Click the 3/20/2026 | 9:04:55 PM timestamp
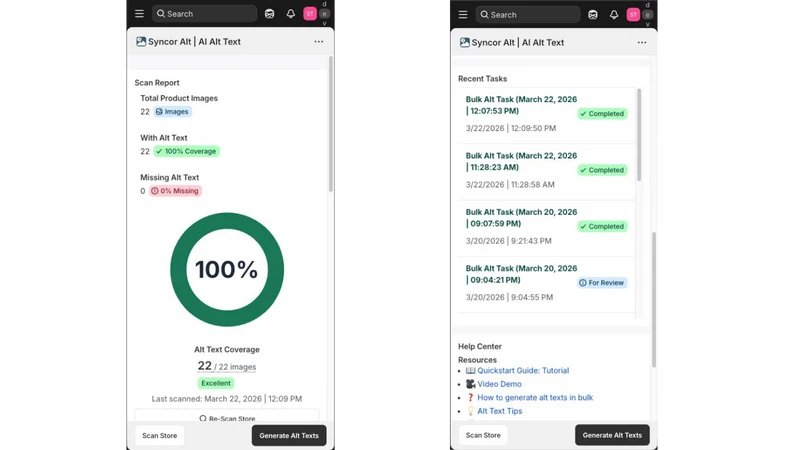The height and width of the screenshot is (450, 800). [509, 297]
